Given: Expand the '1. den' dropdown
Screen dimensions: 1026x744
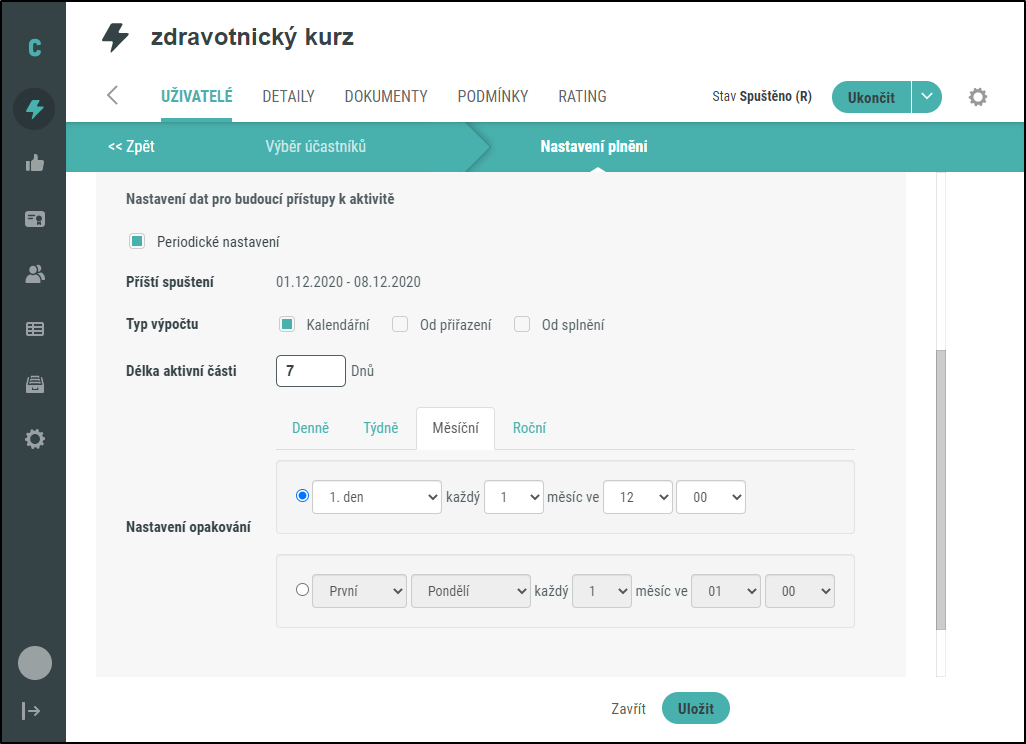Looking at the screenshot, I should click(377, 497).
